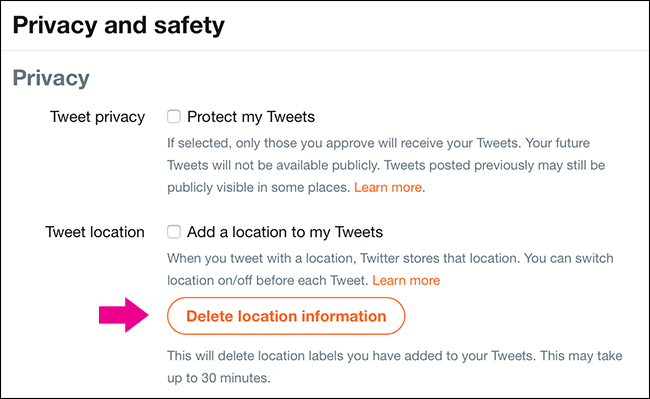This screenshot has height=399, width=650.
Task: Open Learn more link about protected Tweets
Action: [388, 187]
